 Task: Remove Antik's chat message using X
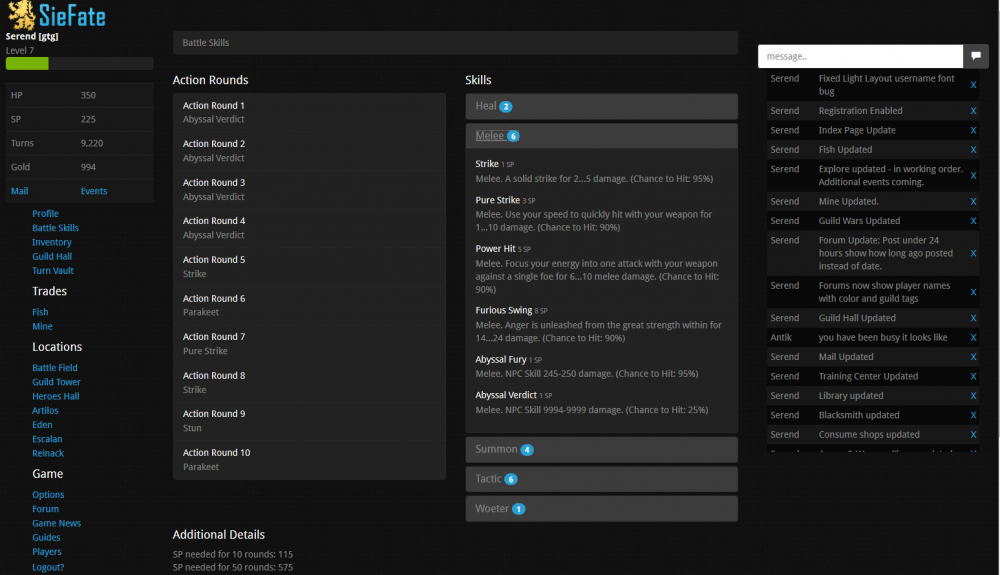click(973, 338)
